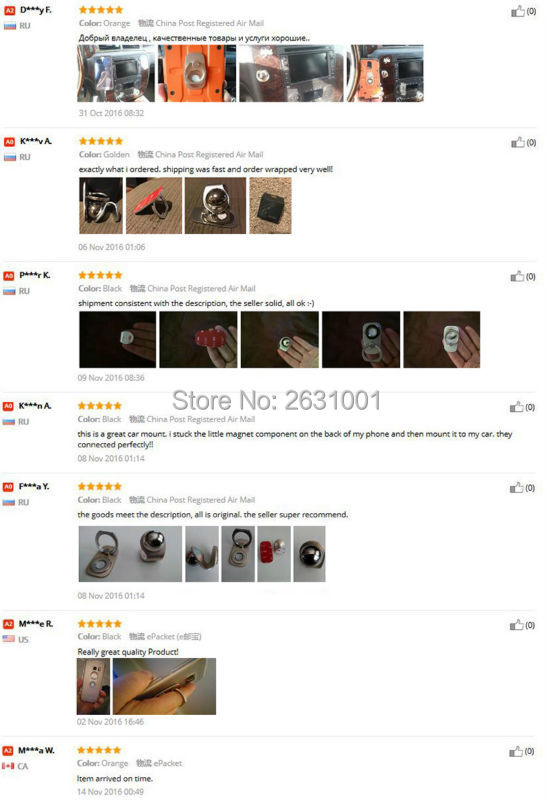Click the A2 level badge beside D***y F.

click(x=10, y=10)
